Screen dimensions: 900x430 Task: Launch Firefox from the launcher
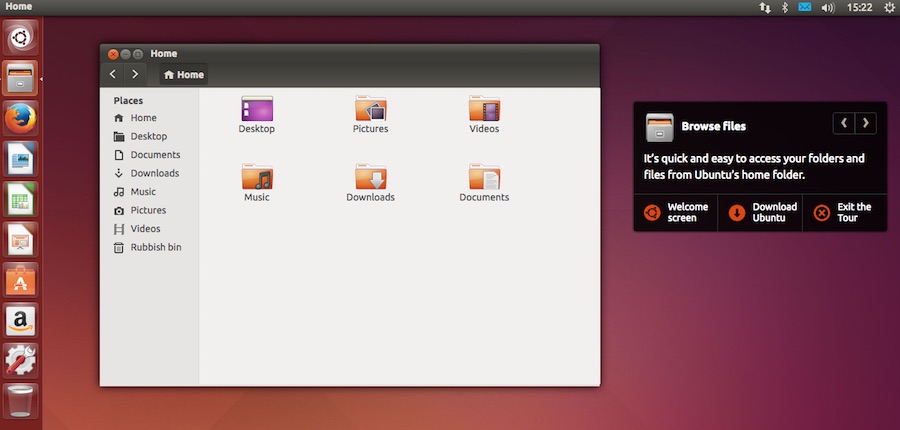[x=20, y=119]
